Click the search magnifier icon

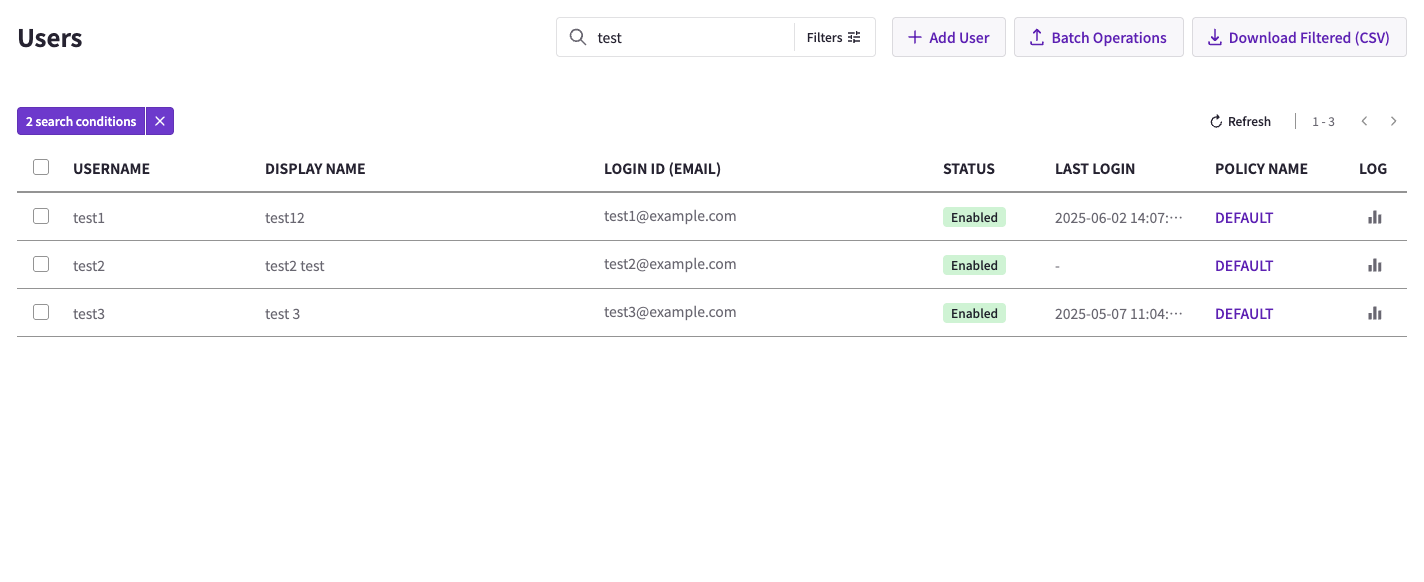click(x=577, y=37)
